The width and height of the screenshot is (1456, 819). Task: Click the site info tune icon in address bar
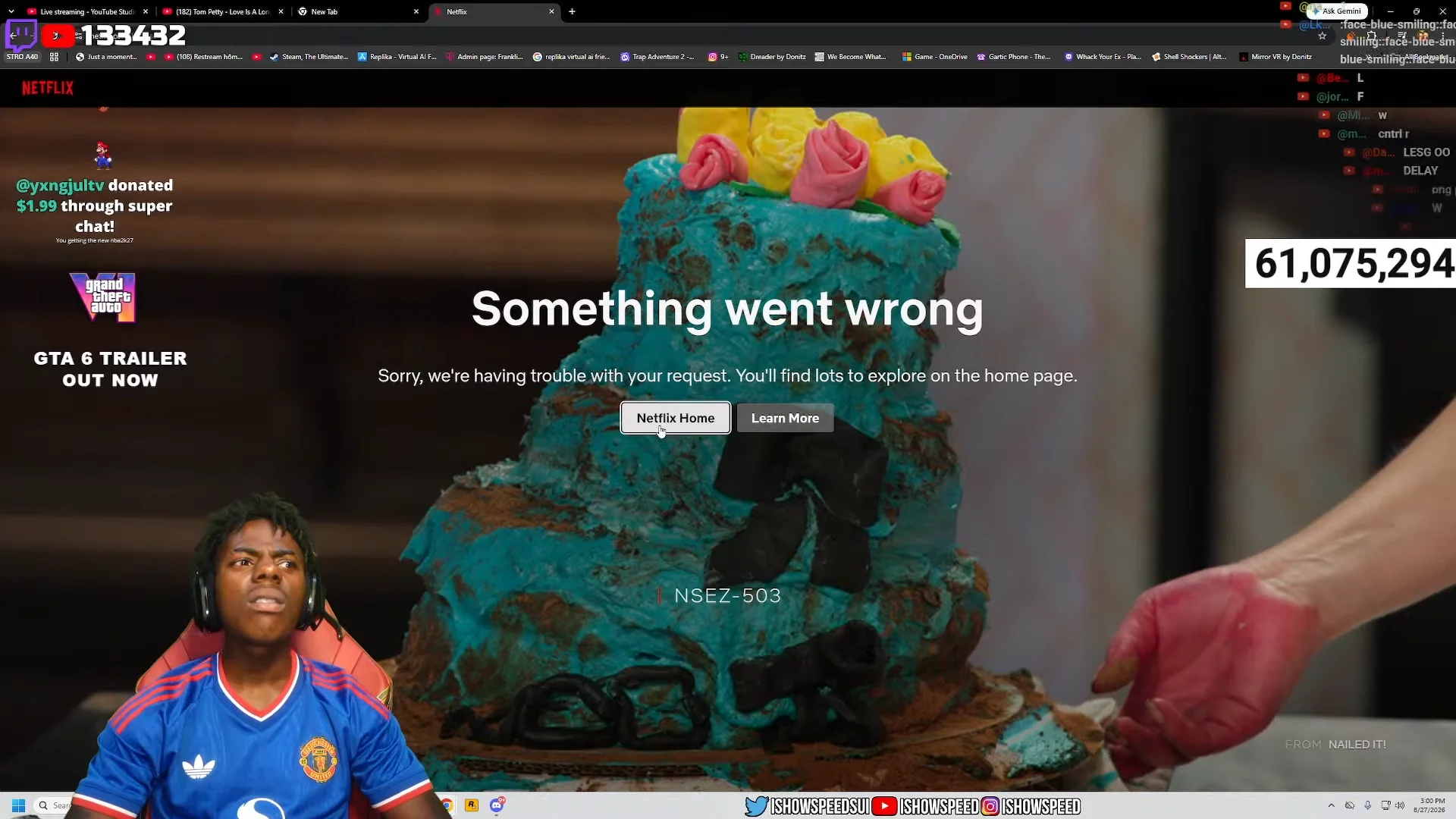(x=79, y=36)
